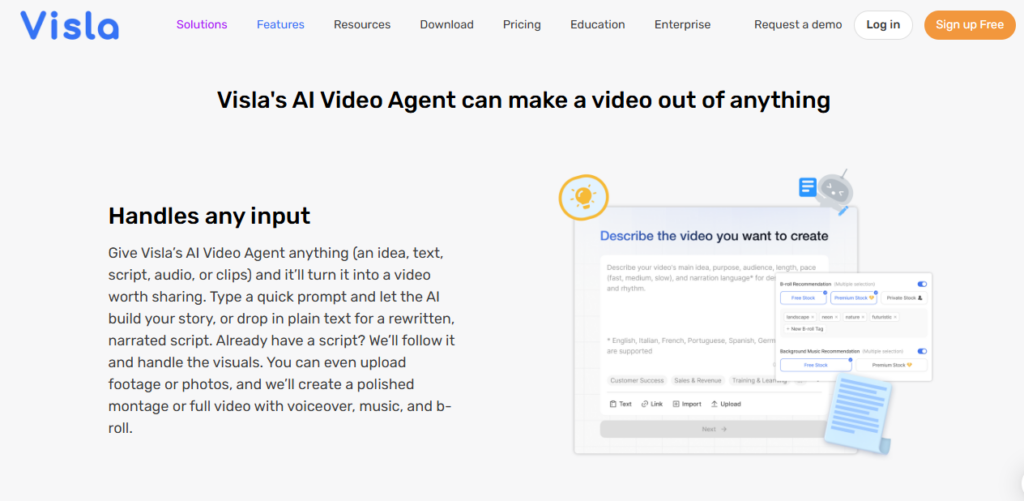Click the Request a demo link
The height and width of the screenshot is (501, 1024).
coord(798,25)
